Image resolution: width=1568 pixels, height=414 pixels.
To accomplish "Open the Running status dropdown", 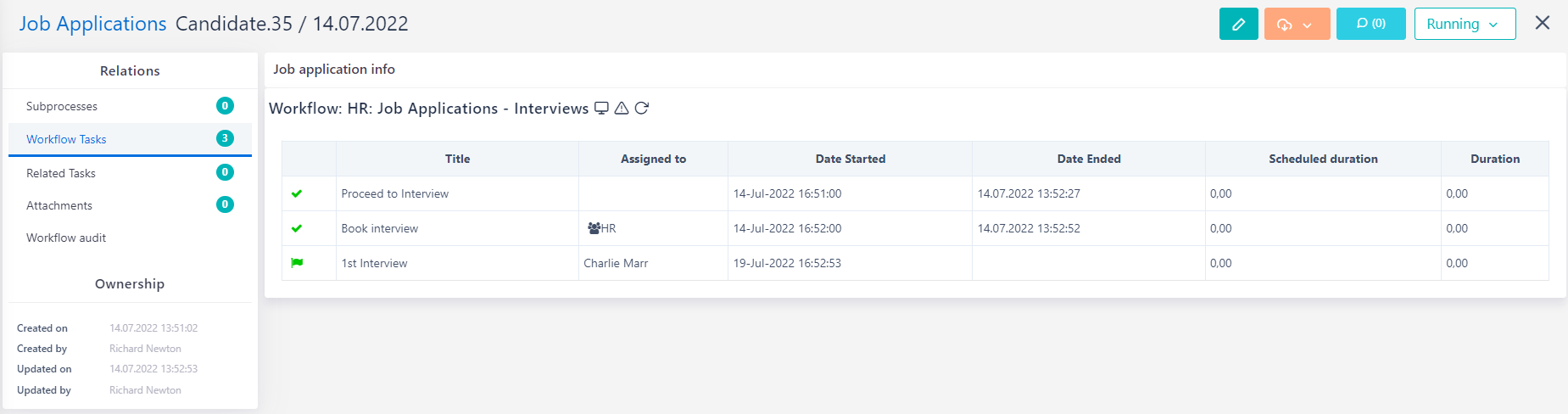I will tap(1465, 24).
